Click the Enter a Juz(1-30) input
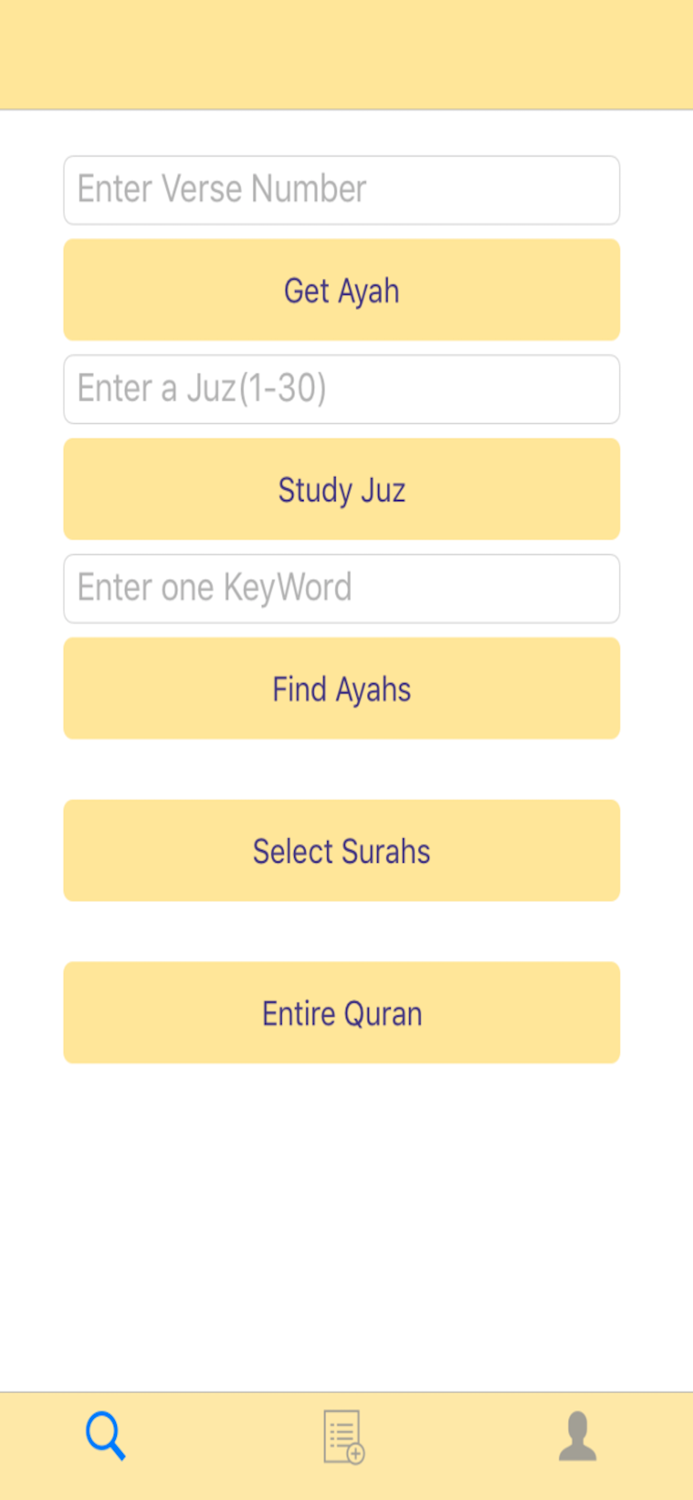 341,389
